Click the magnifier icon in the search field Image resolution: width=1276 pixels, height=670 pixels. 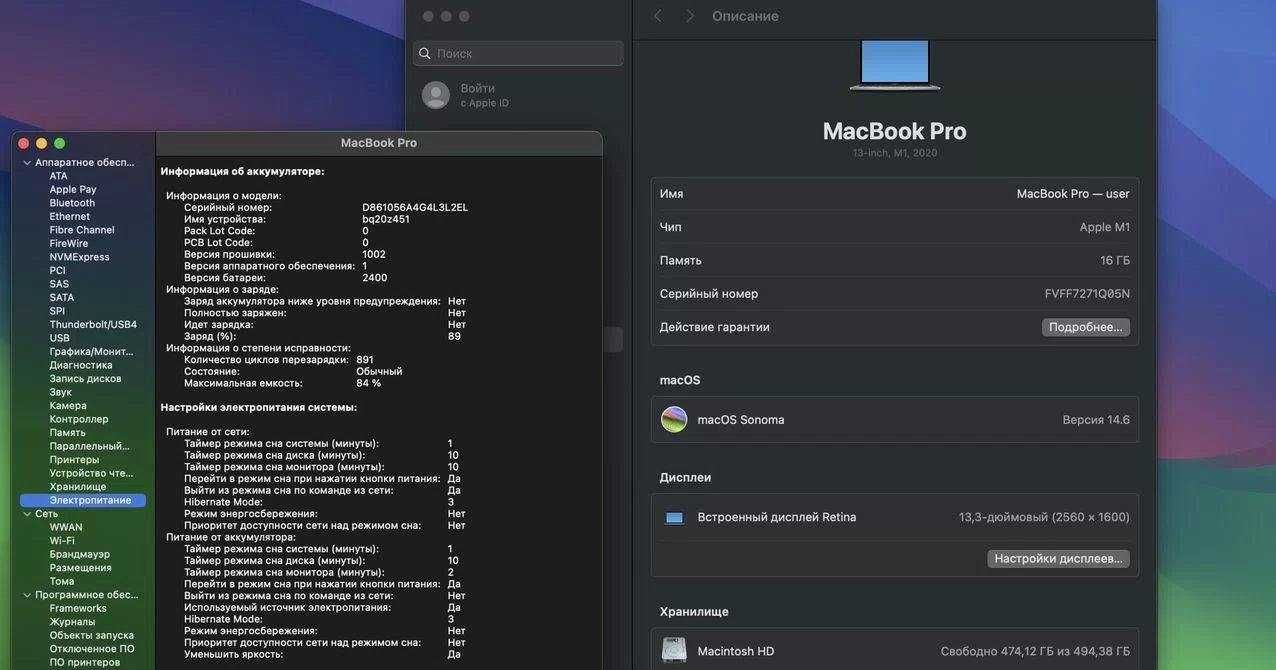[425, 53]
